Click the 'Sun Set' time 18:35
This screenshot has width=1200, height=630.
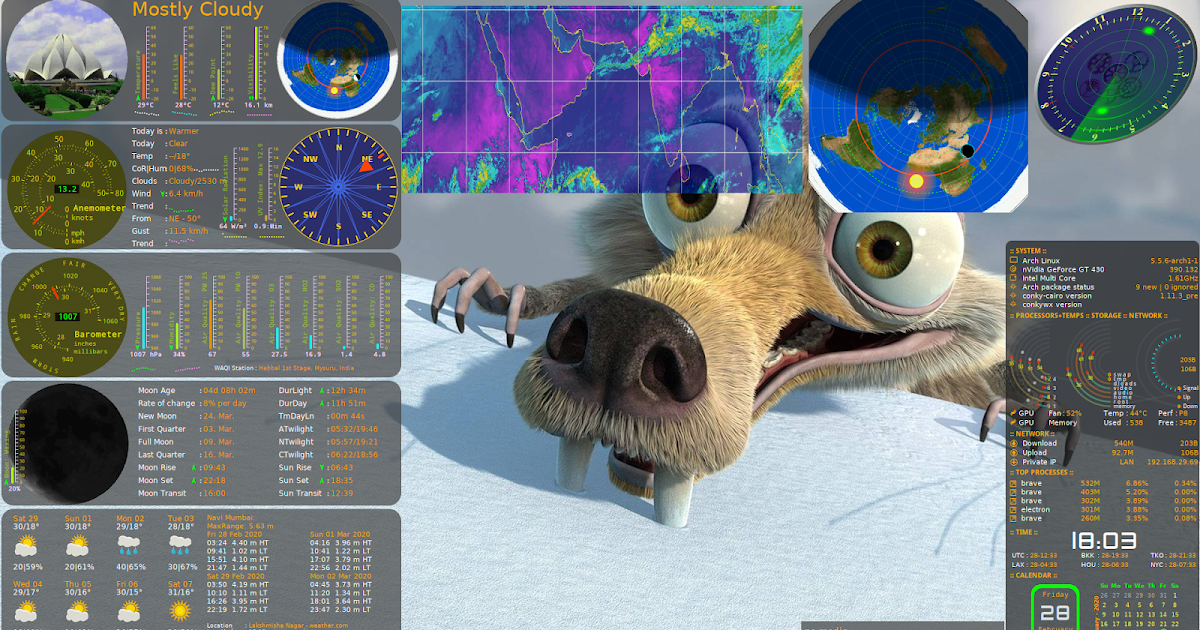point(344,480)
